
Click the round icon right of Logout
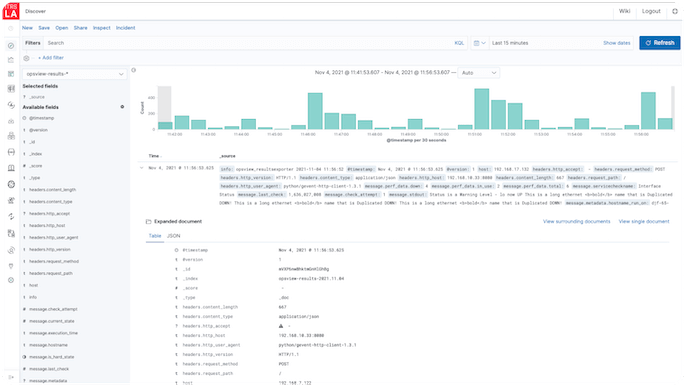675,11
